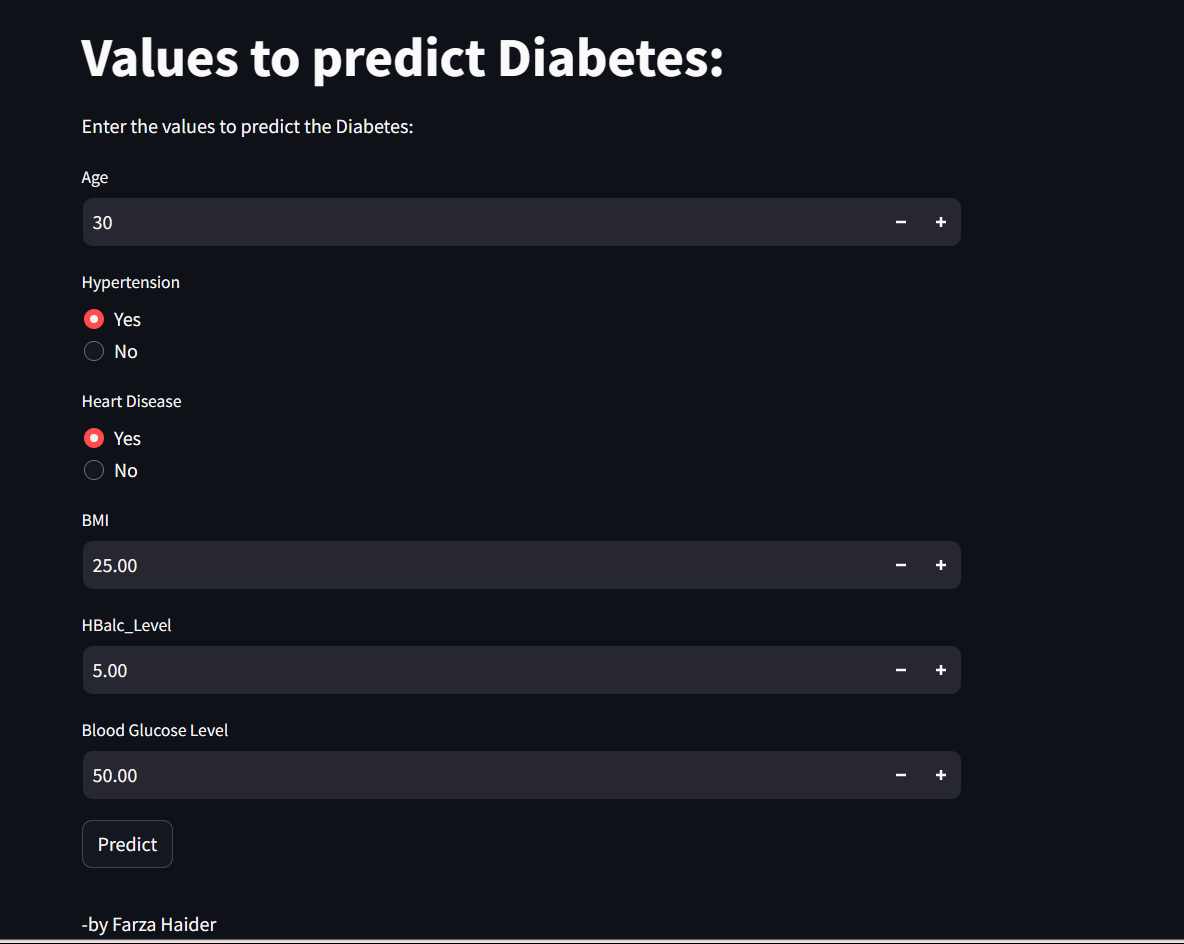Click the plus icon to increase Age
The width and height of the screenshot is (1184, 944).
click(x=940, y=222)
